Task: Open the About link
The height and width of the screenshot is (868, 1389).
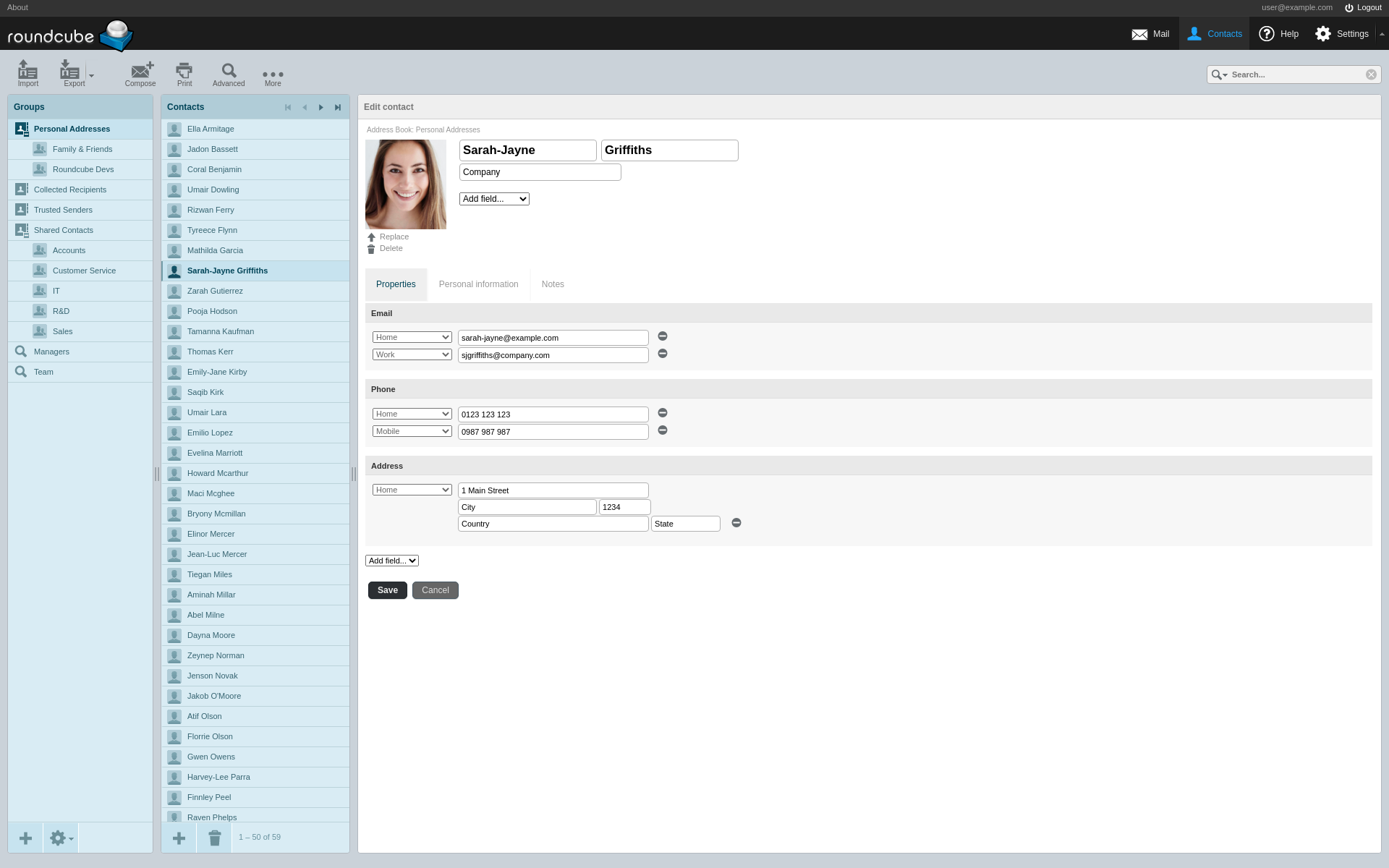Action: (x=17, y=7)
